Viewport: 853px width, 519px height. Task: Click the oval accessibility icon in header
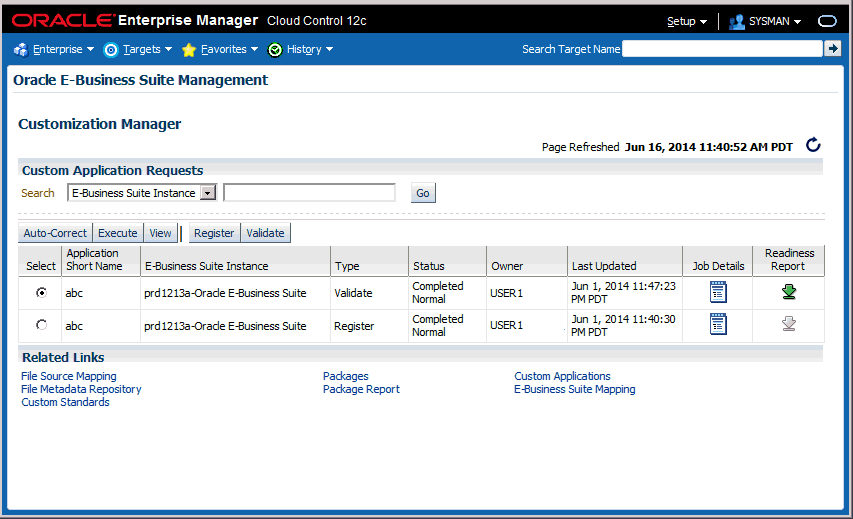tap(827, 21)
